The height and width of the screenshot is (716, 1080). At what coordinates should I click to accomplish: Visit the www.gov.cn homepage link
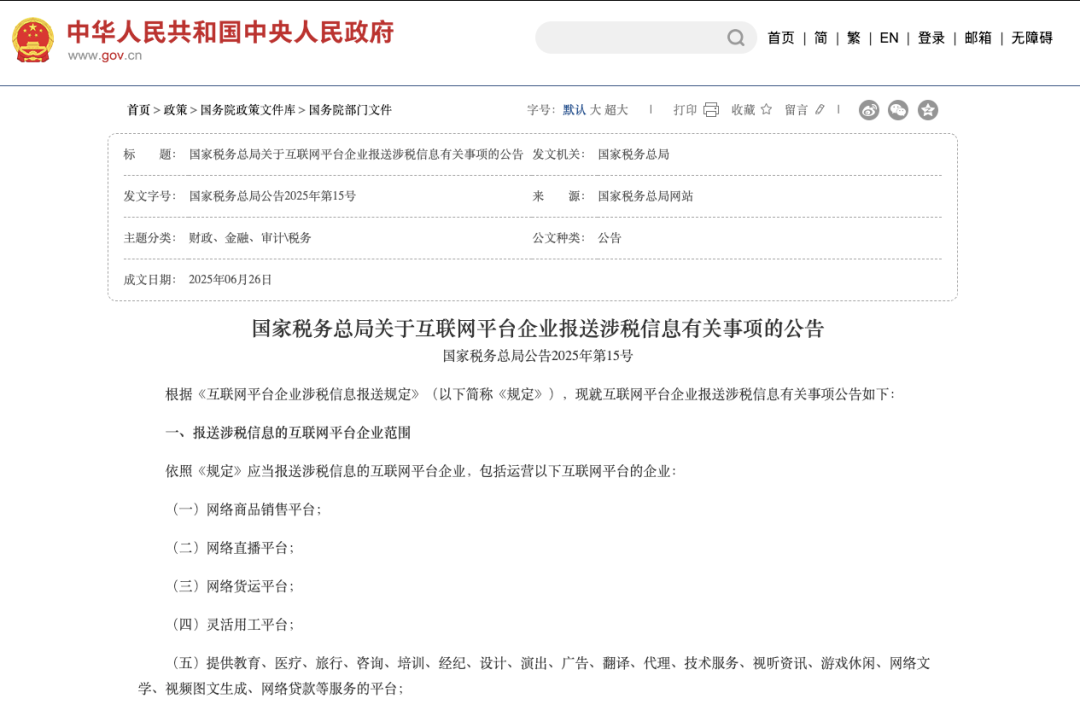pos(103,57)
